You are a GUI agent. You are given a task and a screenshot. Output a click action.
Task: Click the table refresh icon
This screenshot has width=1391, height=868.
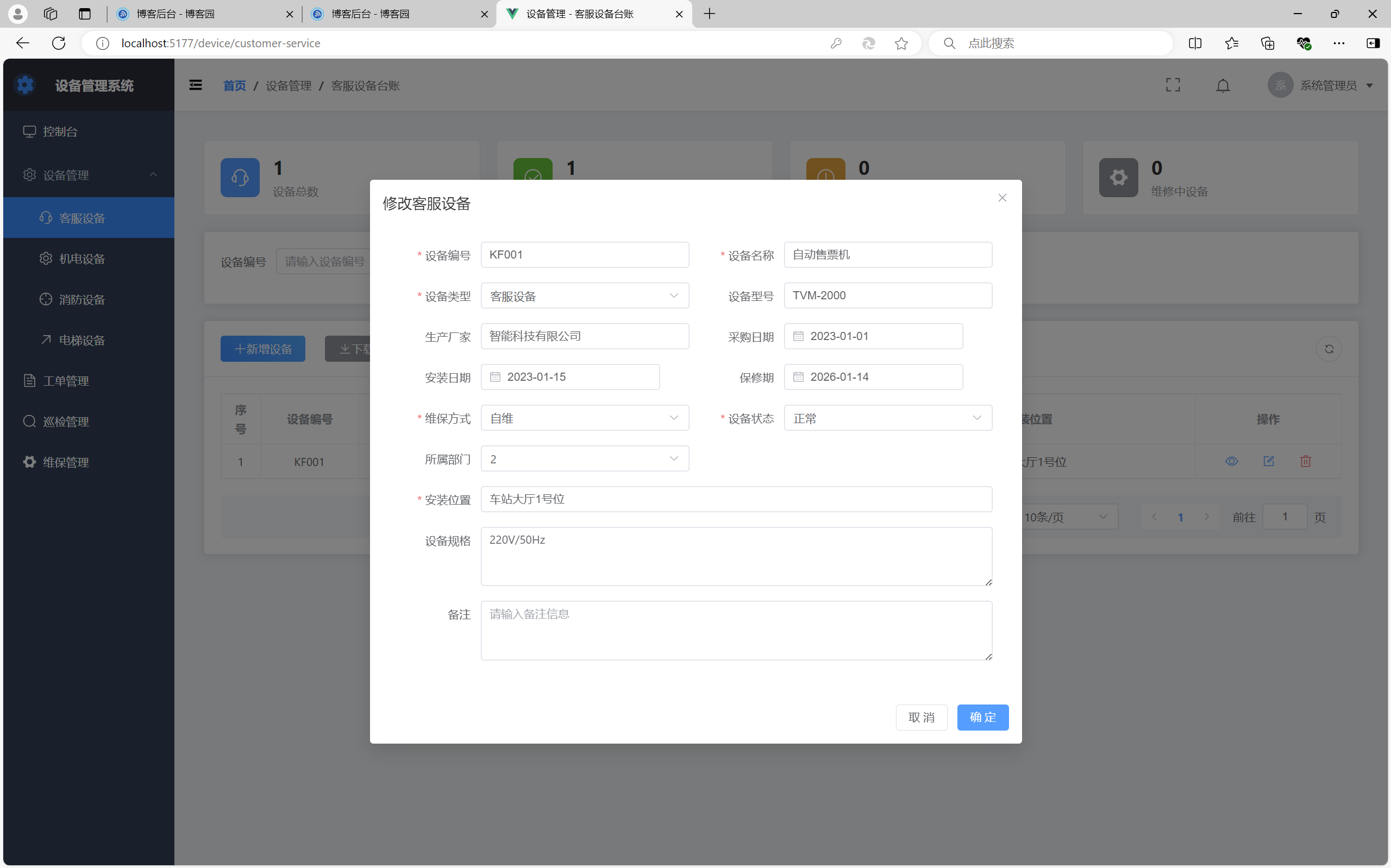click(1329, 349)
